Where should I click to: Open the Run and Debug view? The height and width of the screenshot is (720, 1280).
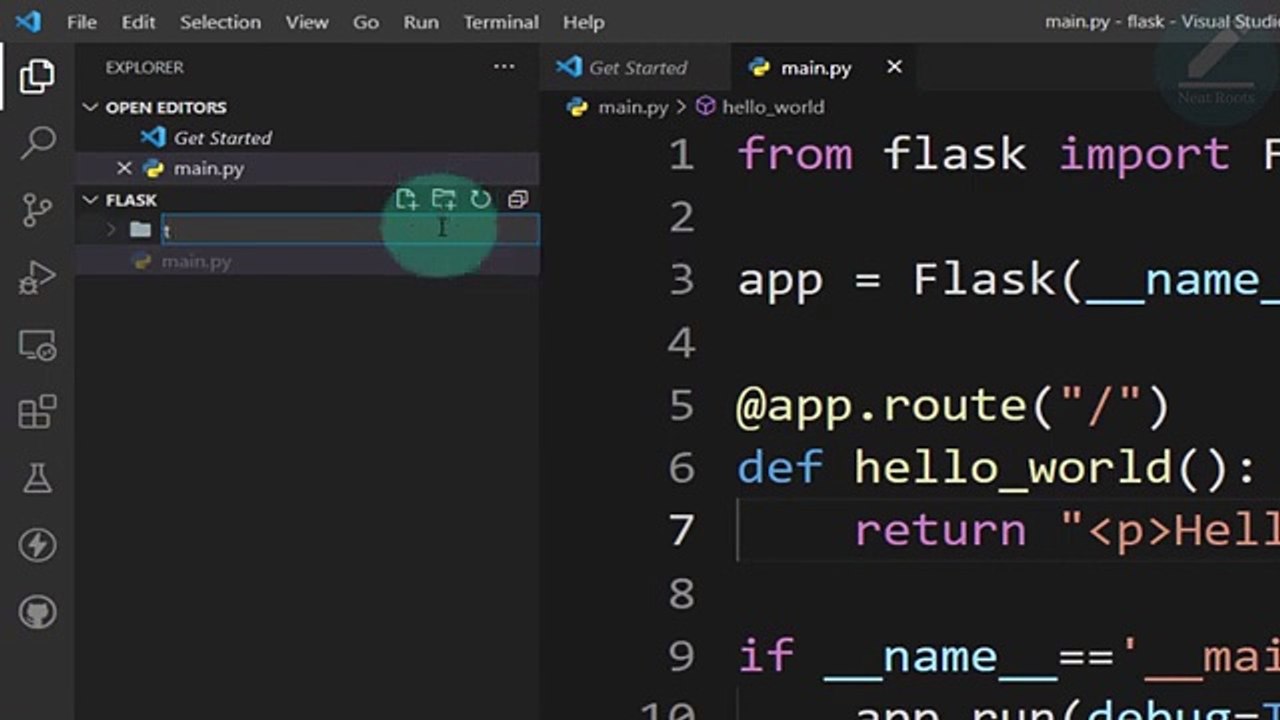37,278
